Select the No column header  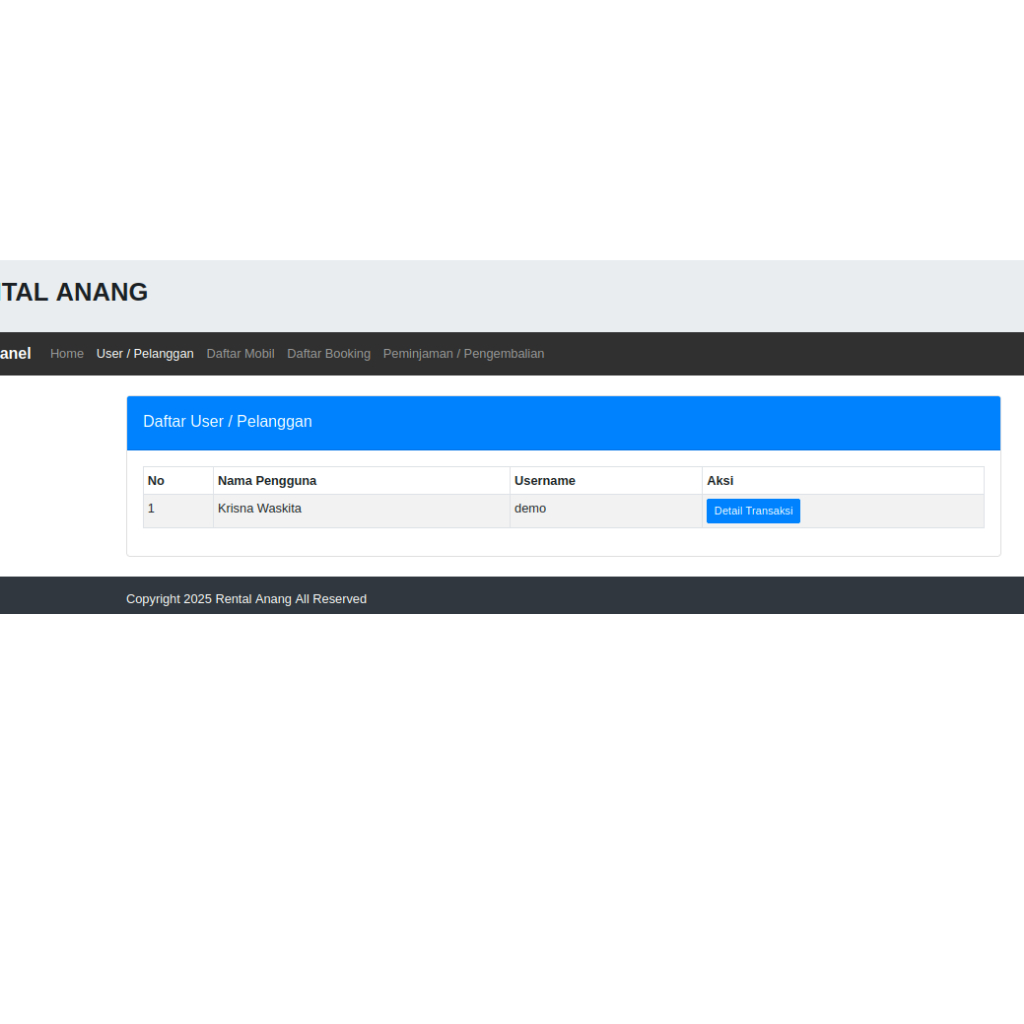point(156,480)
